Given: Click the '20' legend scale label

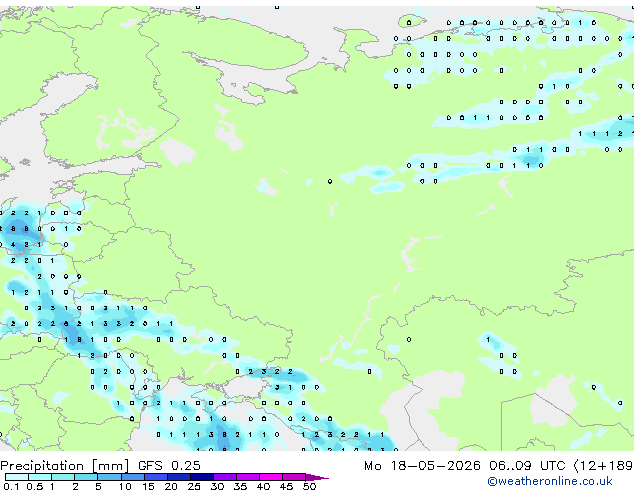Looking at the screenshot, I should [171, 486].
